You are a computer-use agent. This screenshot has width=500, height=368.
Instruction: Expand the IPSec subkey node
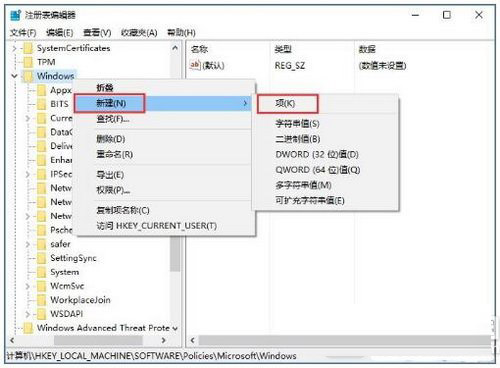pos(28,174)
